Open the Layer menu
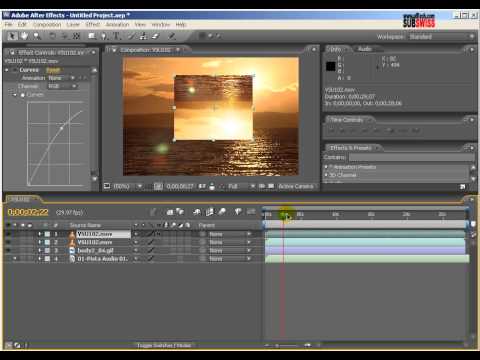 click(73, 25)
